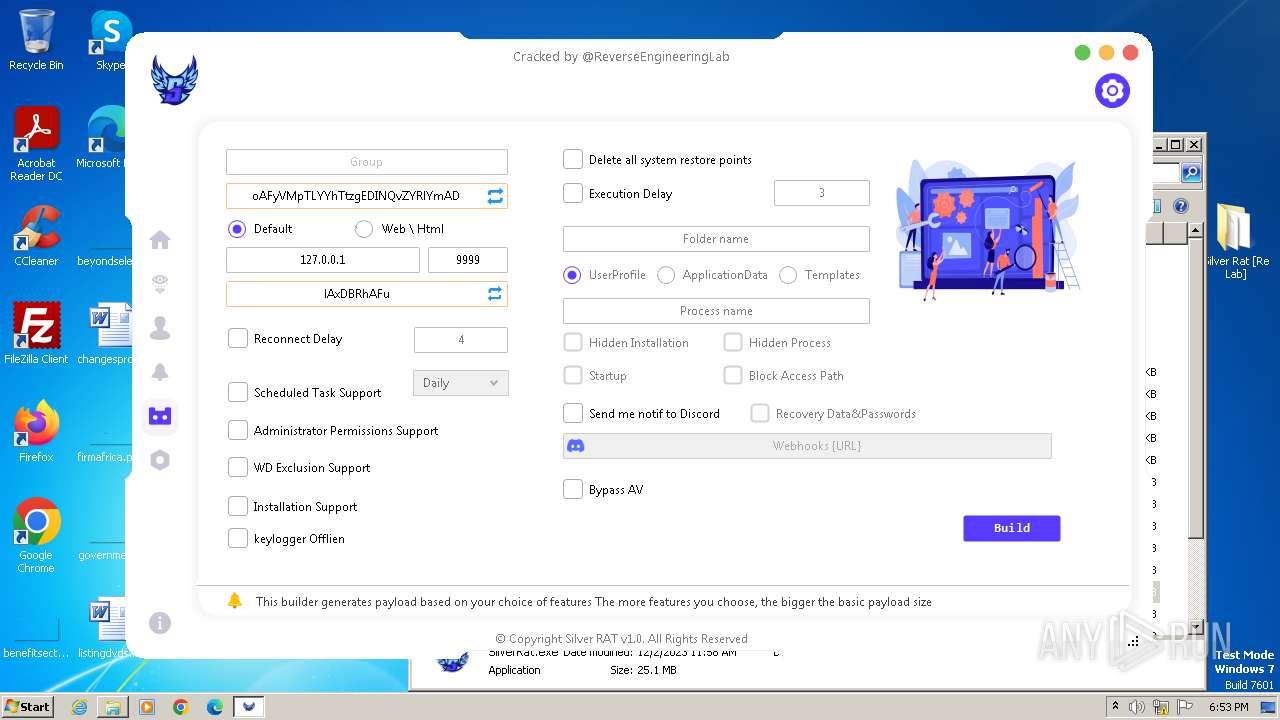Open the hexagon settings sidebar icon

[160, 460]
